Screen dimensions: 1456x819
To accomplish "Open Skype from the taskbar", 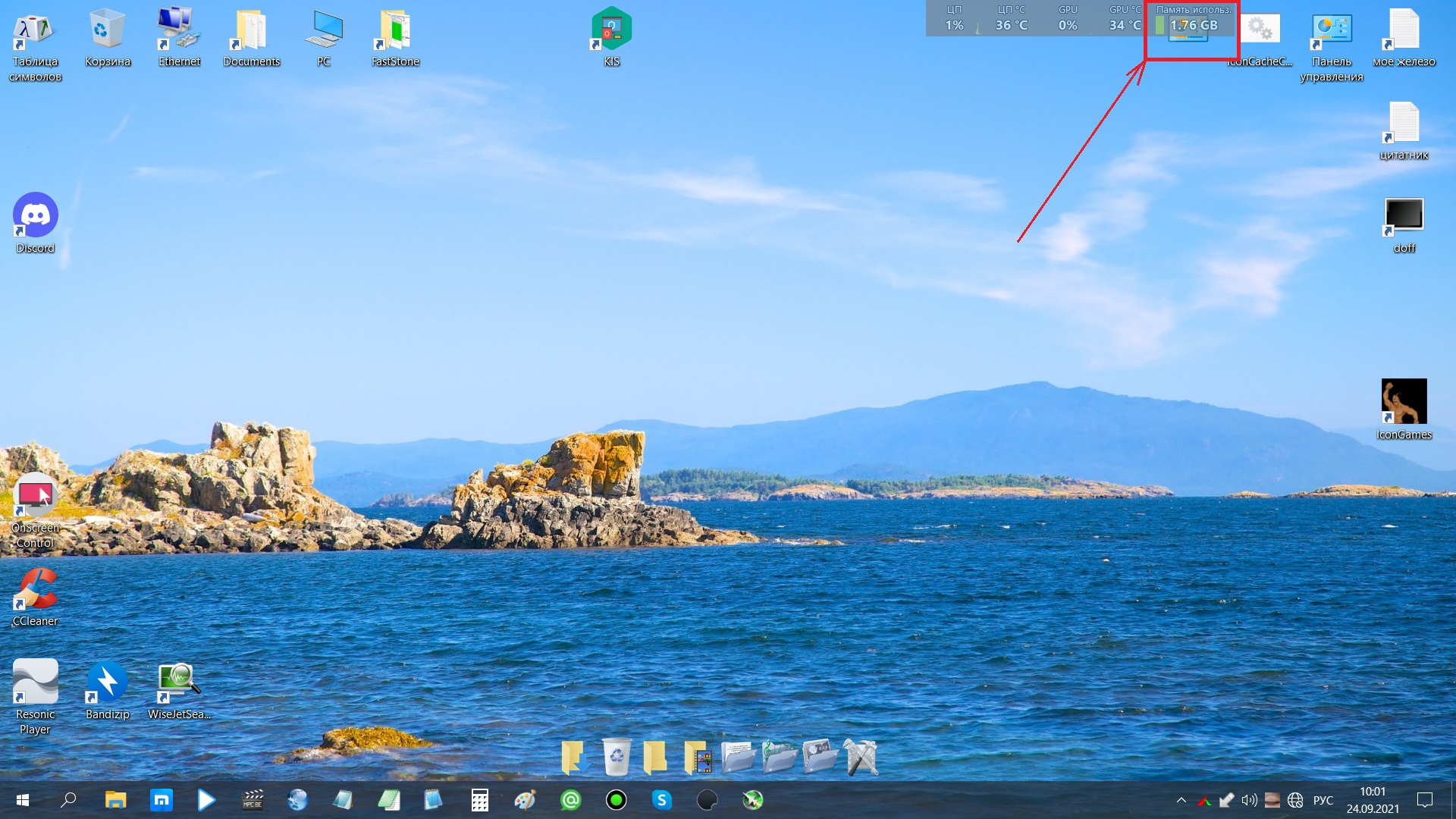I will pyautogui.click(x=662, y=800).
